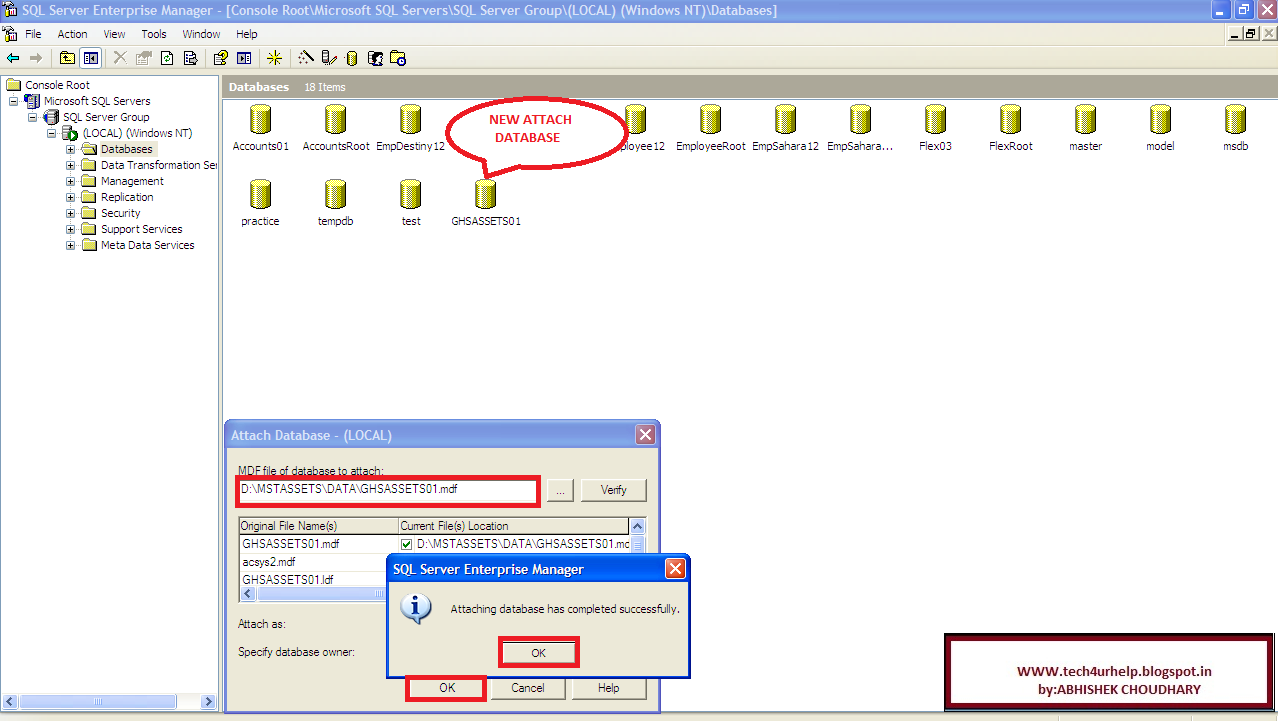Expand the Security tree node
1278x721 pixels.
(x=70, y=213)
